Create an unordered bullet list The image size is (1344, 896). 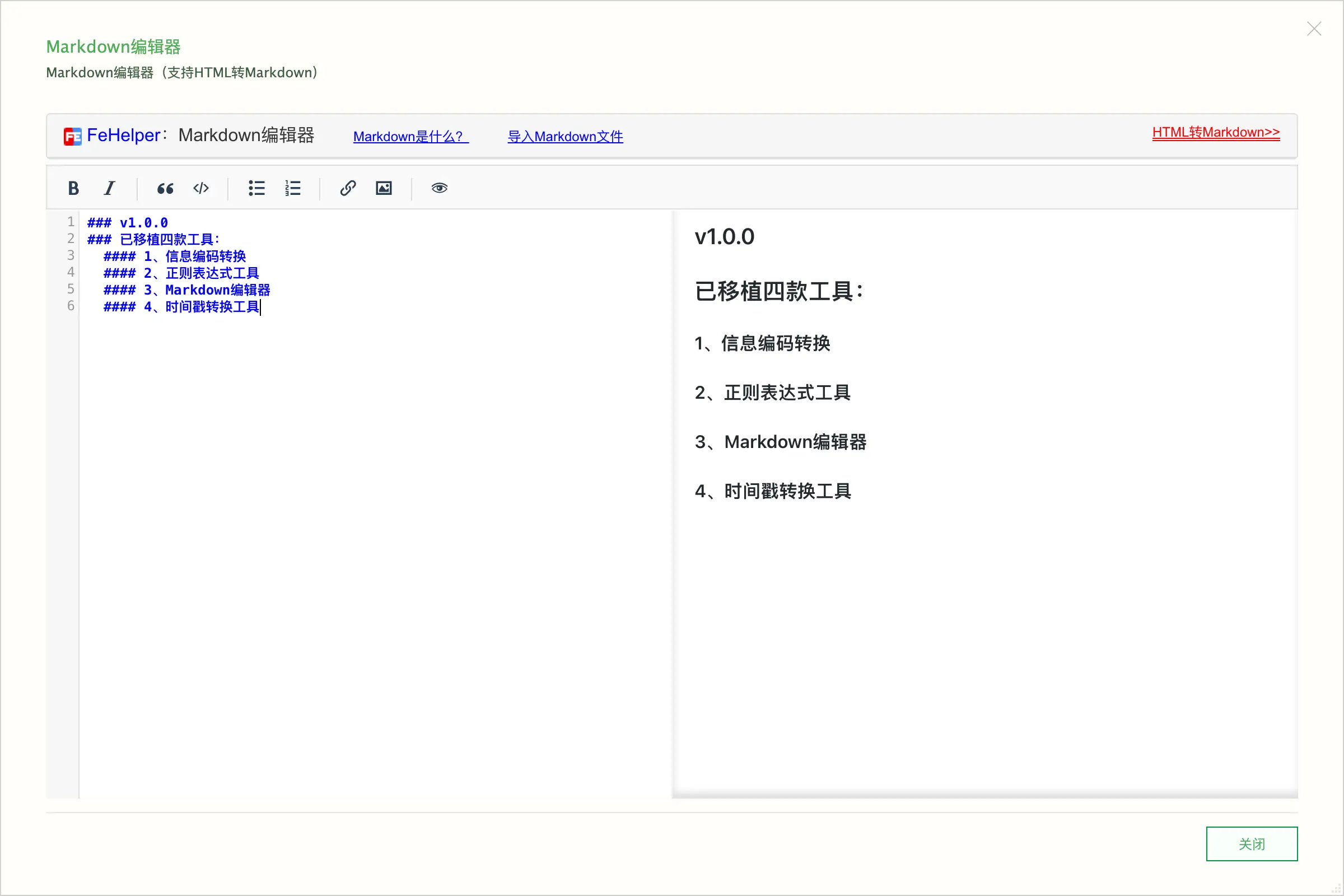tap(256, 188)
